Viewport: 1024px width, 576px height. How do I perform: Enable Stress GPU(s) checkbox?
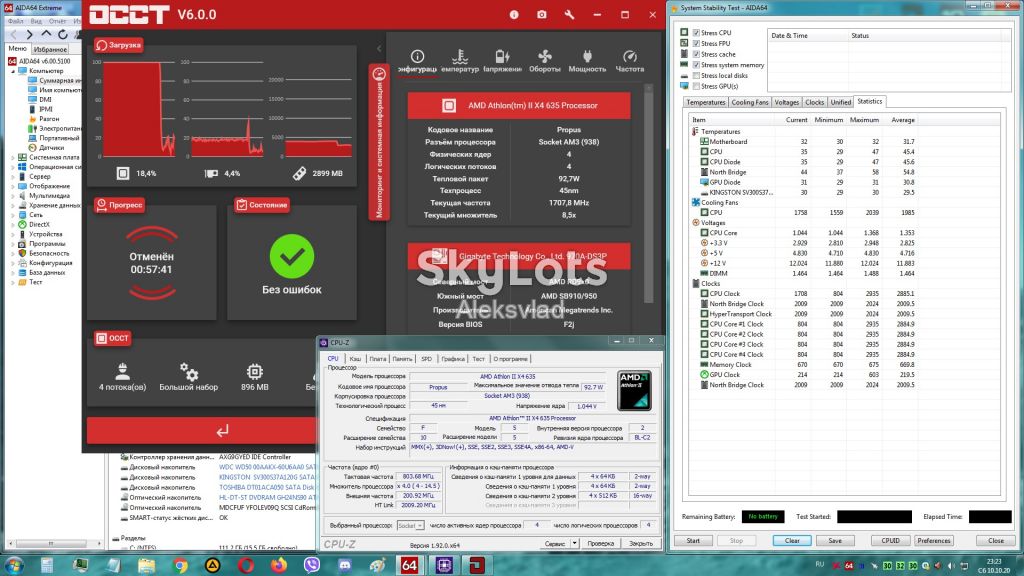point(697,86)
